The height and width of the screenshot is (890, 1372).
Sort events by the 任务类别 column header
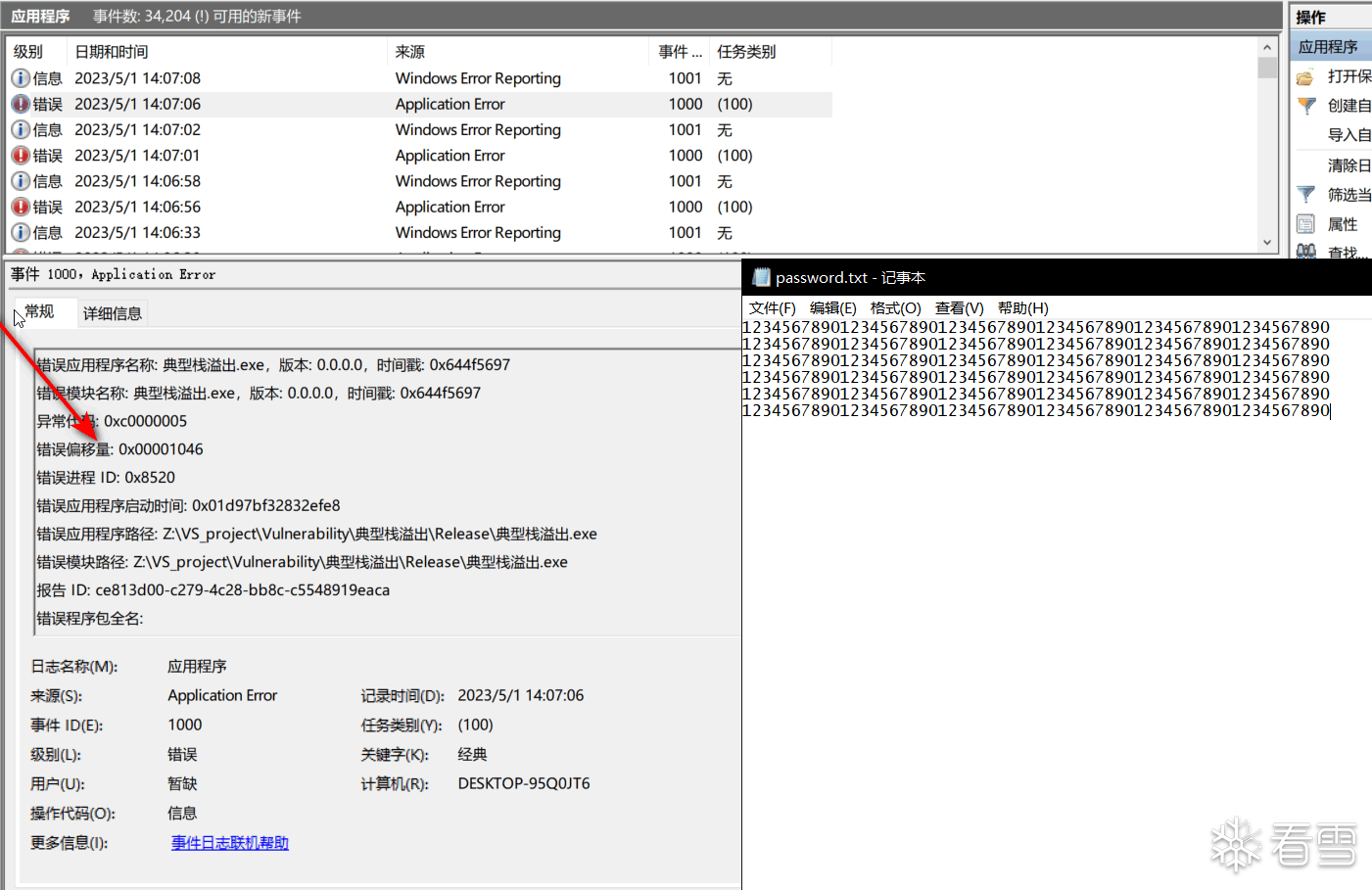coord(771,52)
